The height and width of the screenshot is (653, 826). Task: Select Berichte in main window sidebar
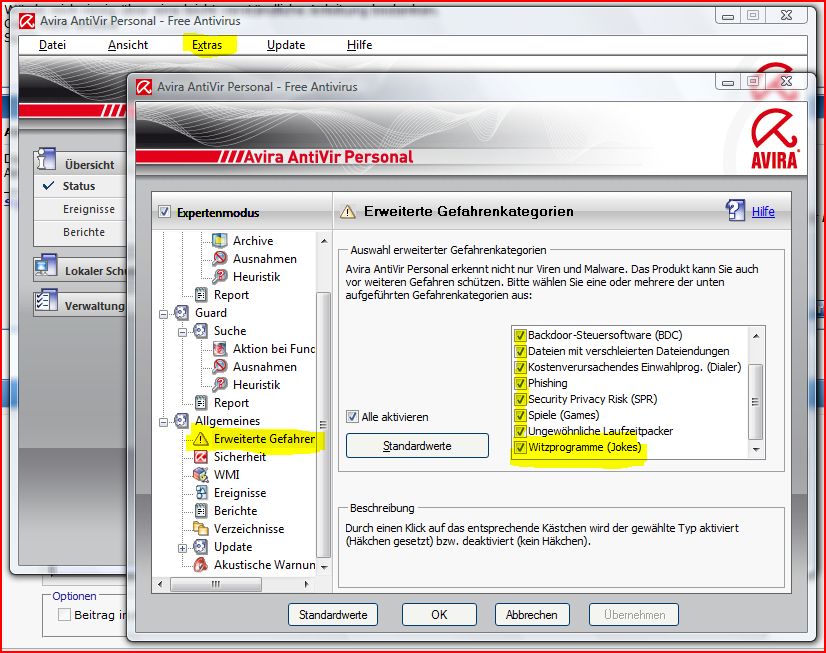pos(84,232)
